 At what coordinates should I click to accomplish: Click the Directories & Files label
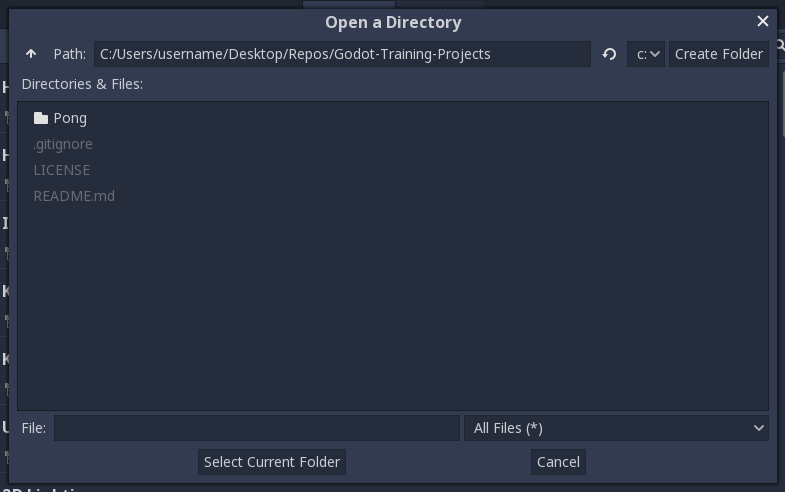tap(82, 84)
